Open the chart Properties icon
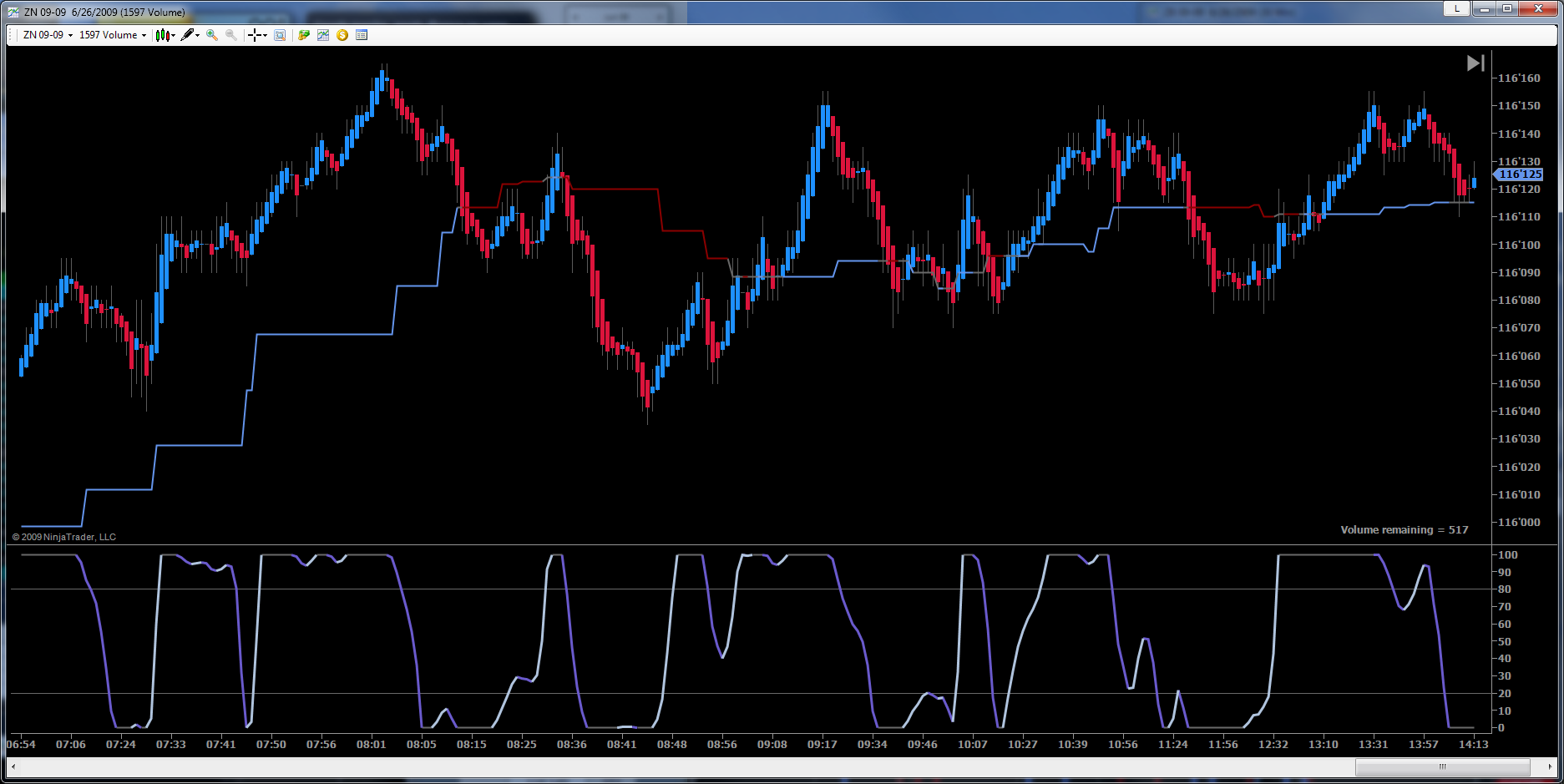 pyautogui.click(x=362, y=35)
